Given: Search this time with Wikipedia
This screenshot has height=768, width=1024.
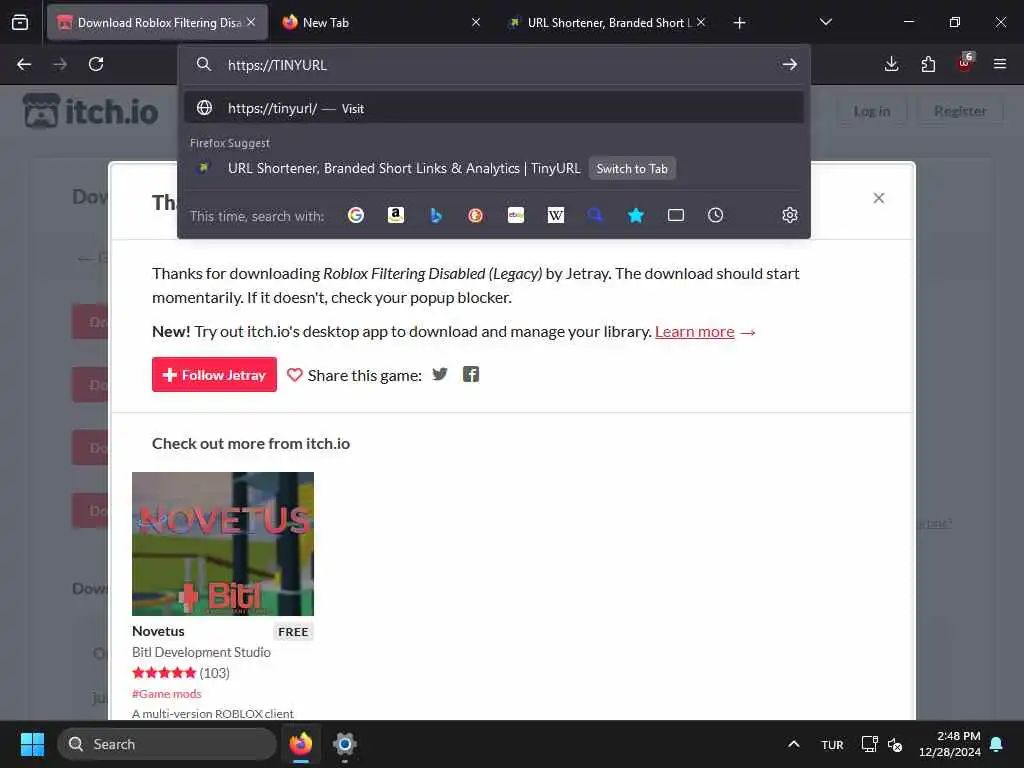Looking at the screenshot, I should [x=556, y=215].
